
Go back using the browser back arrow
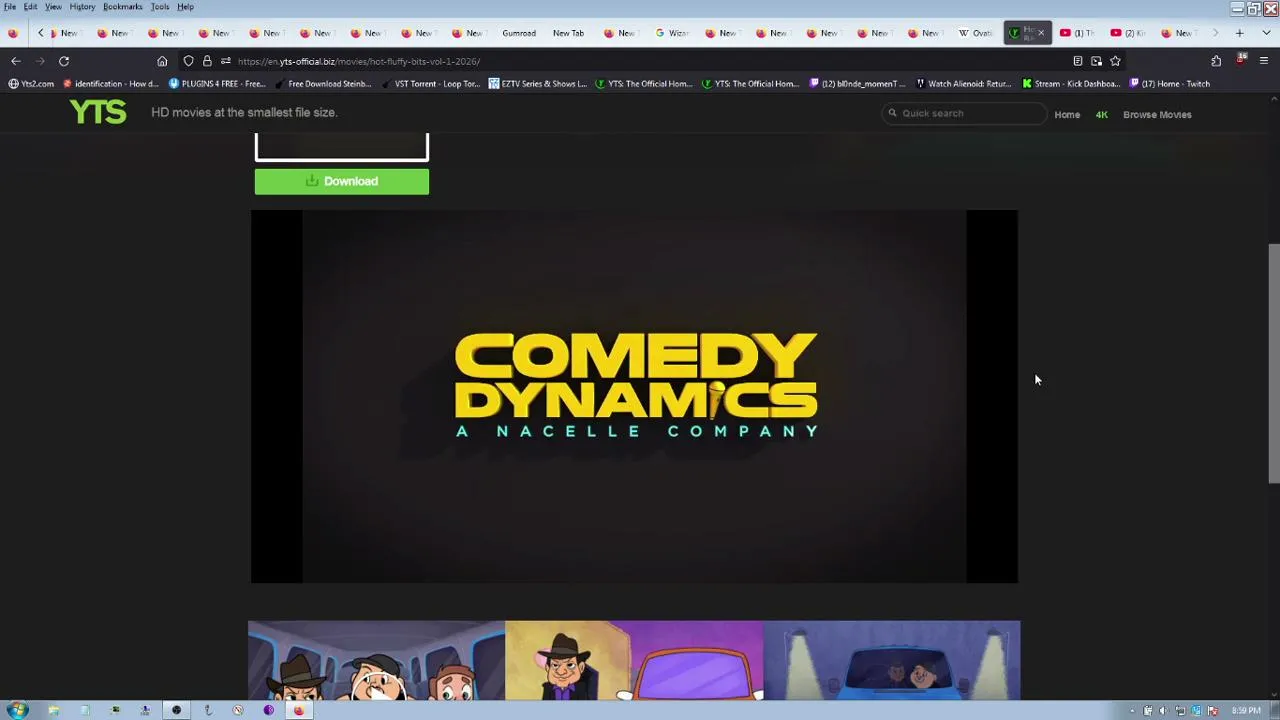tap(16, 61)
